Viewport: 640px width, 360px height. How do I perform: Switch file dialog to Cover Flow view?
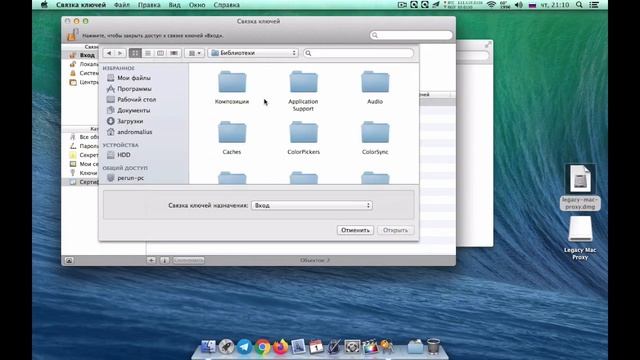click(173, 53)
